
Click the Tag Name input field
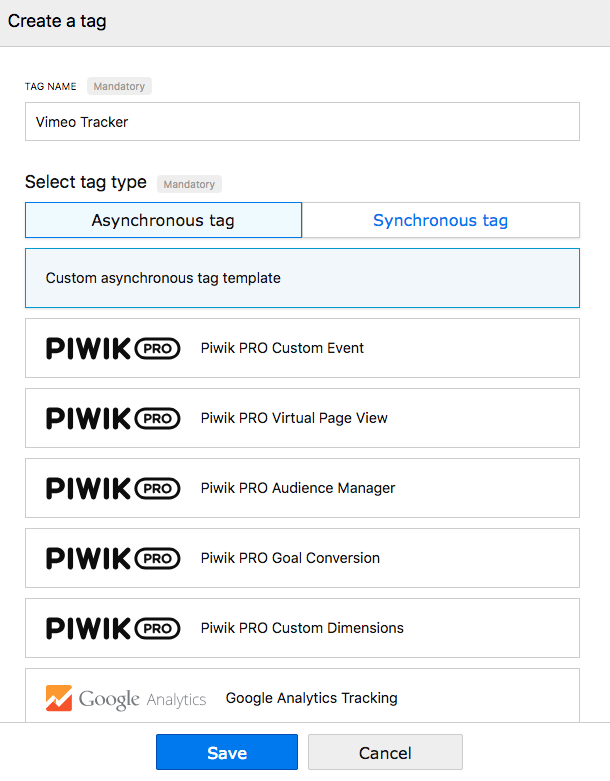302,122
